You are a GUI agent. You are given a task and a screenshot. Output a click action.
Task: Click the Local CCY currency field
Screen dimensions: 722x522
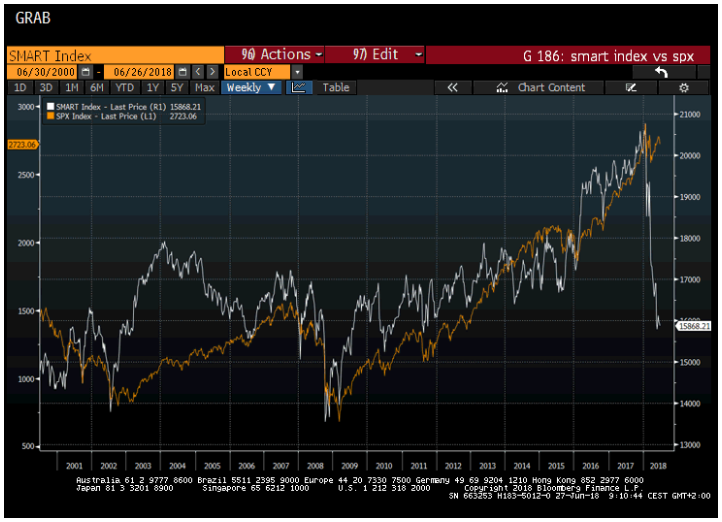pos(257,72)
